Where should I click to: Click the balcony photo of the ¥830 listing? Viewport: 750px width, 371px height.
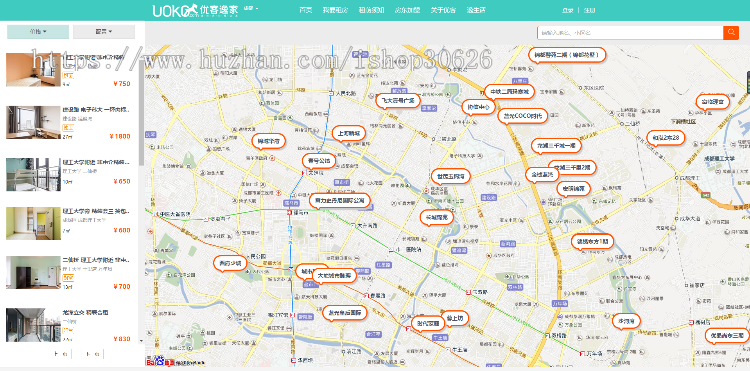click(x=33, y=325)
